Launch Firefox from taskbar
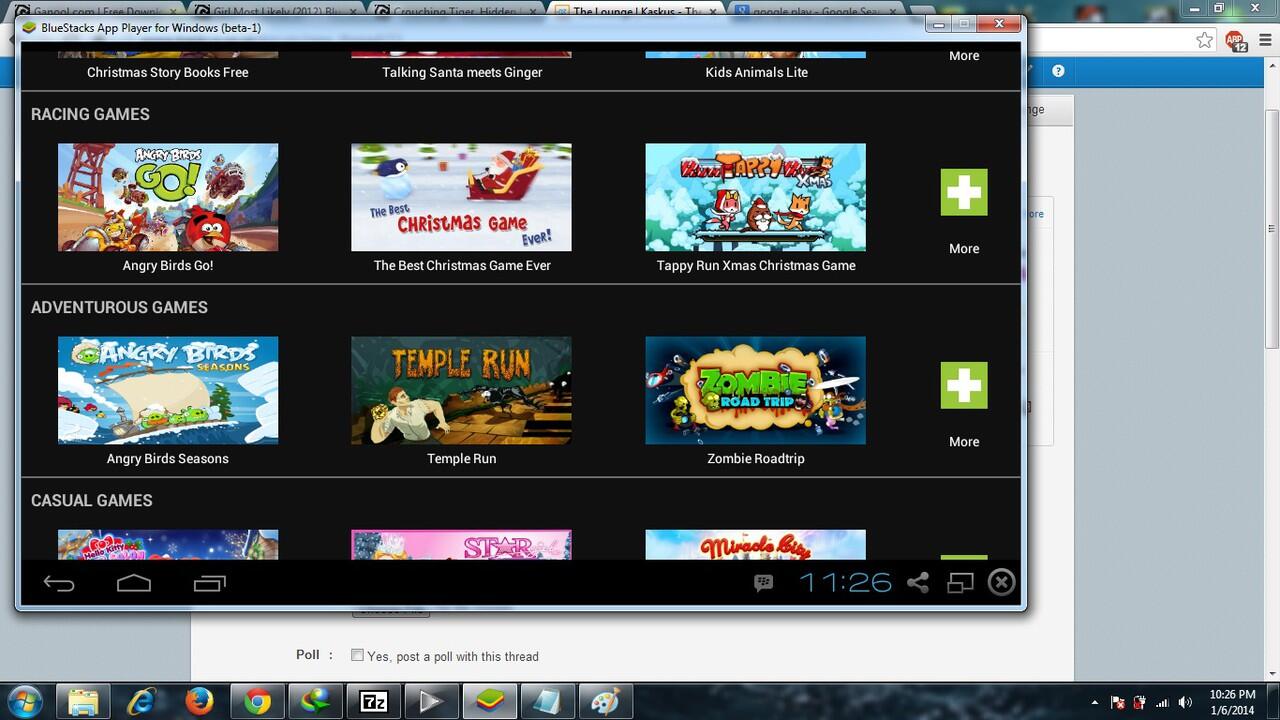Screen dimensions: 1280x720 coord(199,702)
